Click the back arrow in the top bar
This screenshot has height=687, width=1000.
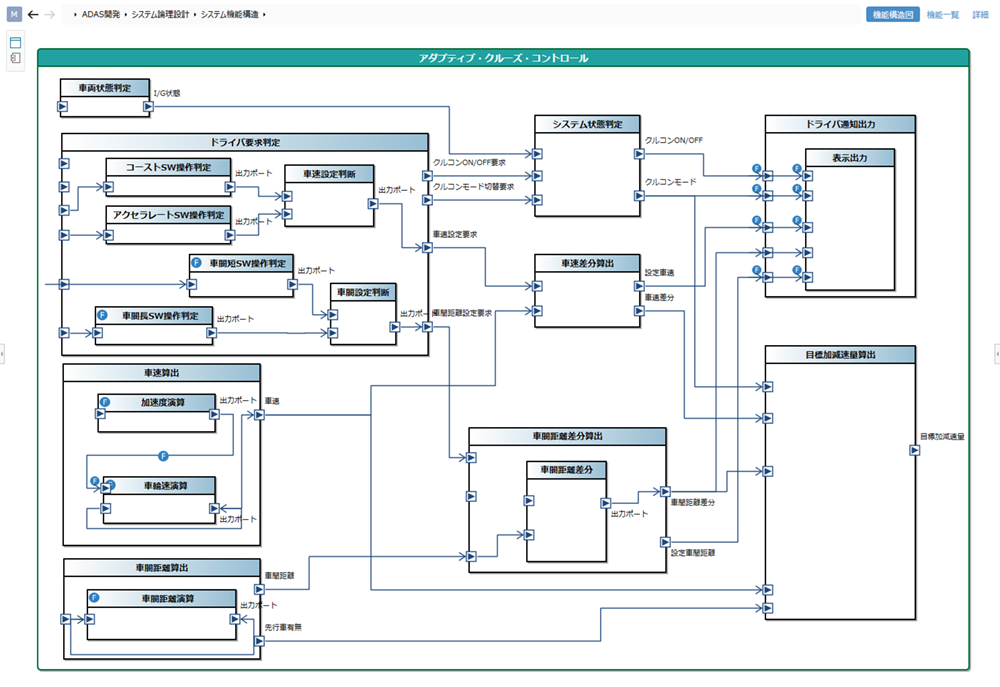tap(33, 15)
